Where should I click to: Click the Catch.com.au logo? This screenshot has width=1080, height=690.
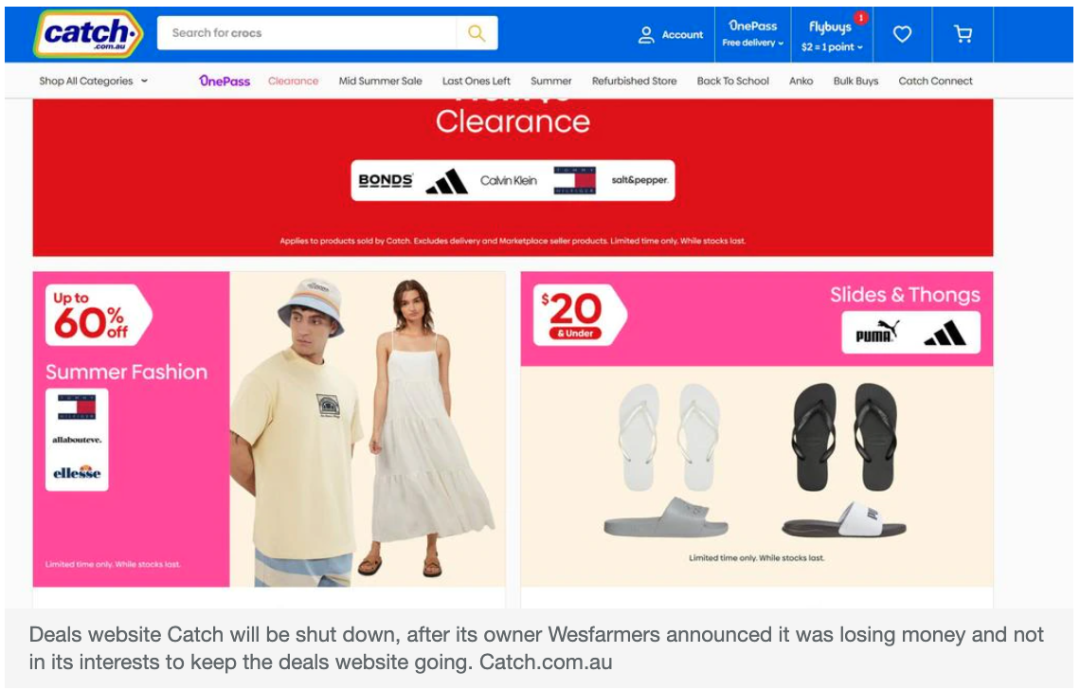point(87,34)
